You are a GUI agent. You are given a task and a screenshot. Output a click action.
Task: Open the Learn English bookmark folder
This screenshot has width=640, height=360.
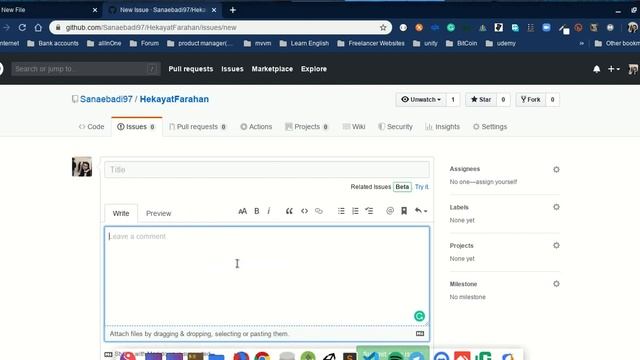[304, 43]
